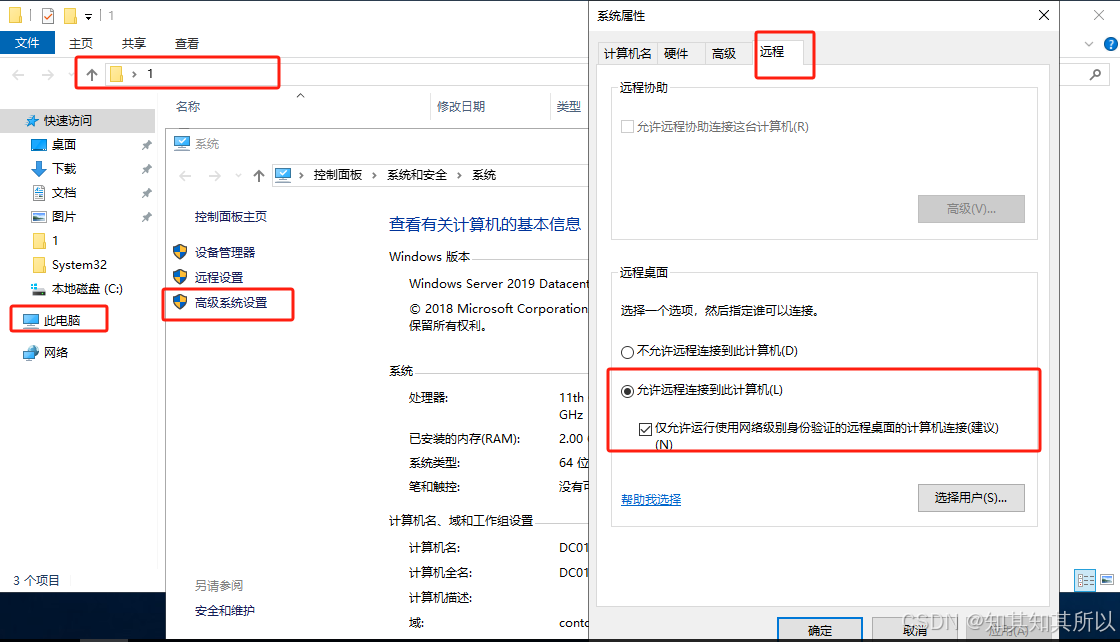
Task: Switch to the 硬件 tab
Action: 676,54
